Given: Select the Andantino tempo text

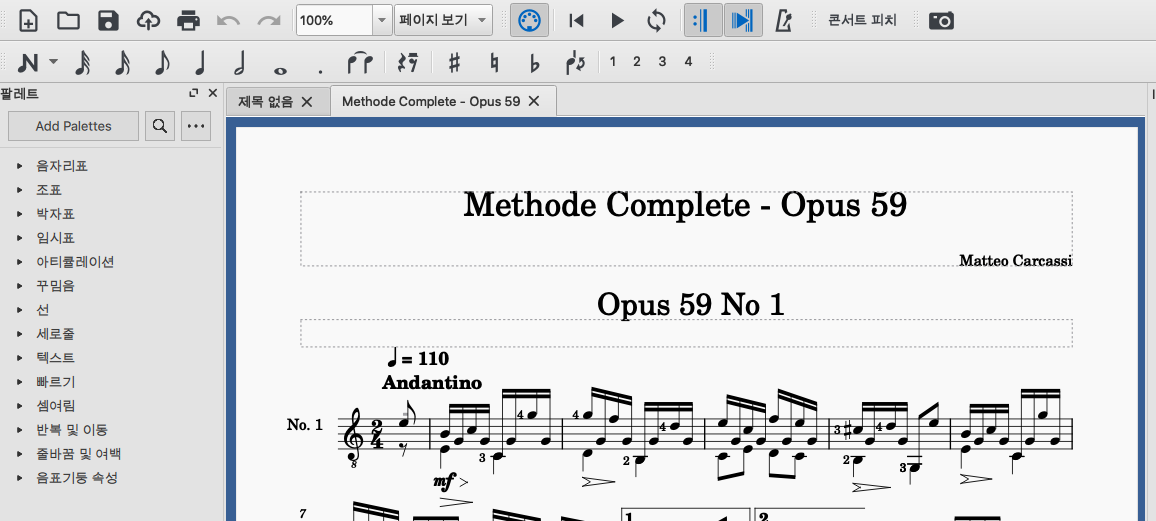Looking at the screenshot, I should [432, 382].
